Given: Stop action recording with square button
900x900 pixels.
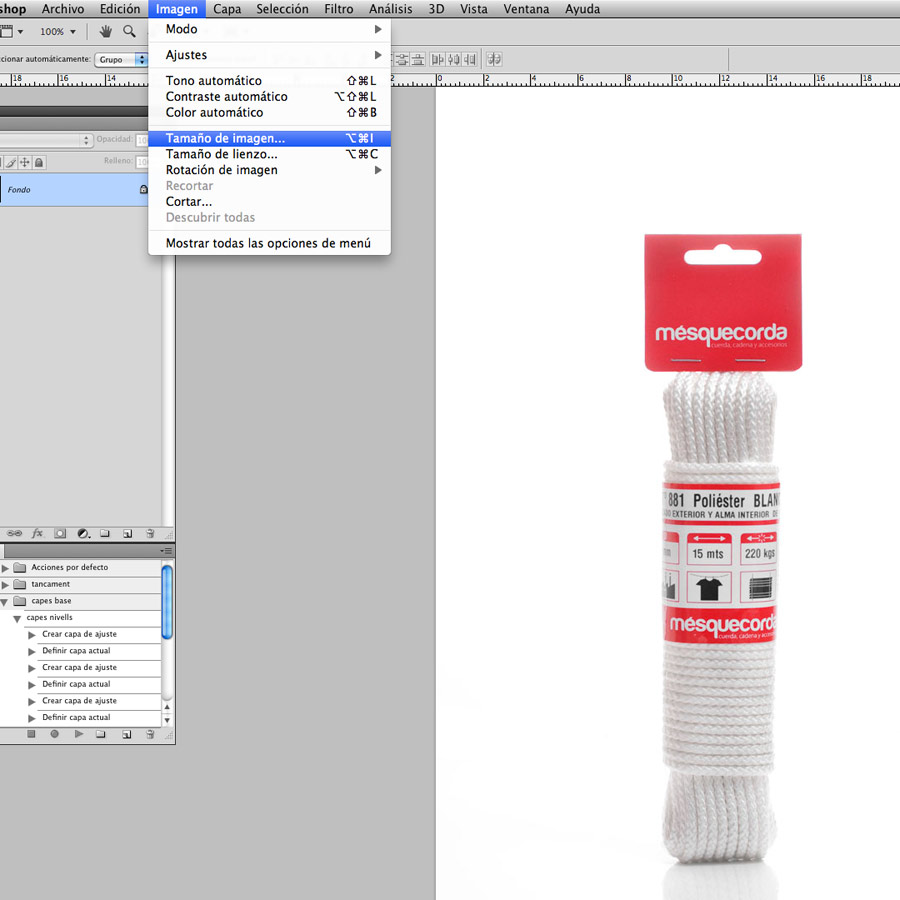Looking at the screenshot, I should coord(31,734).
